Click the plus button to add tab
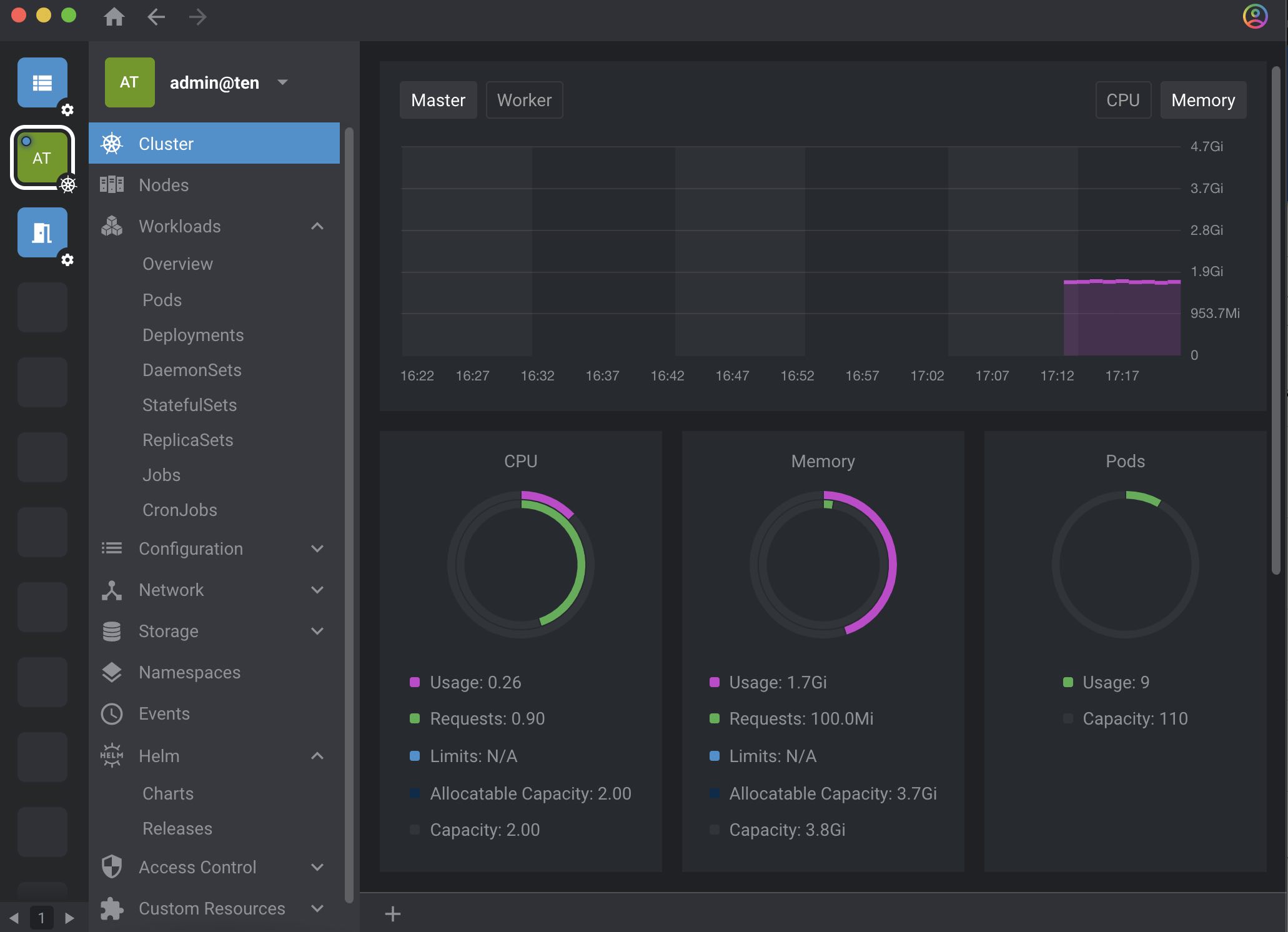1288x932 pixels. tap(393, 914)
